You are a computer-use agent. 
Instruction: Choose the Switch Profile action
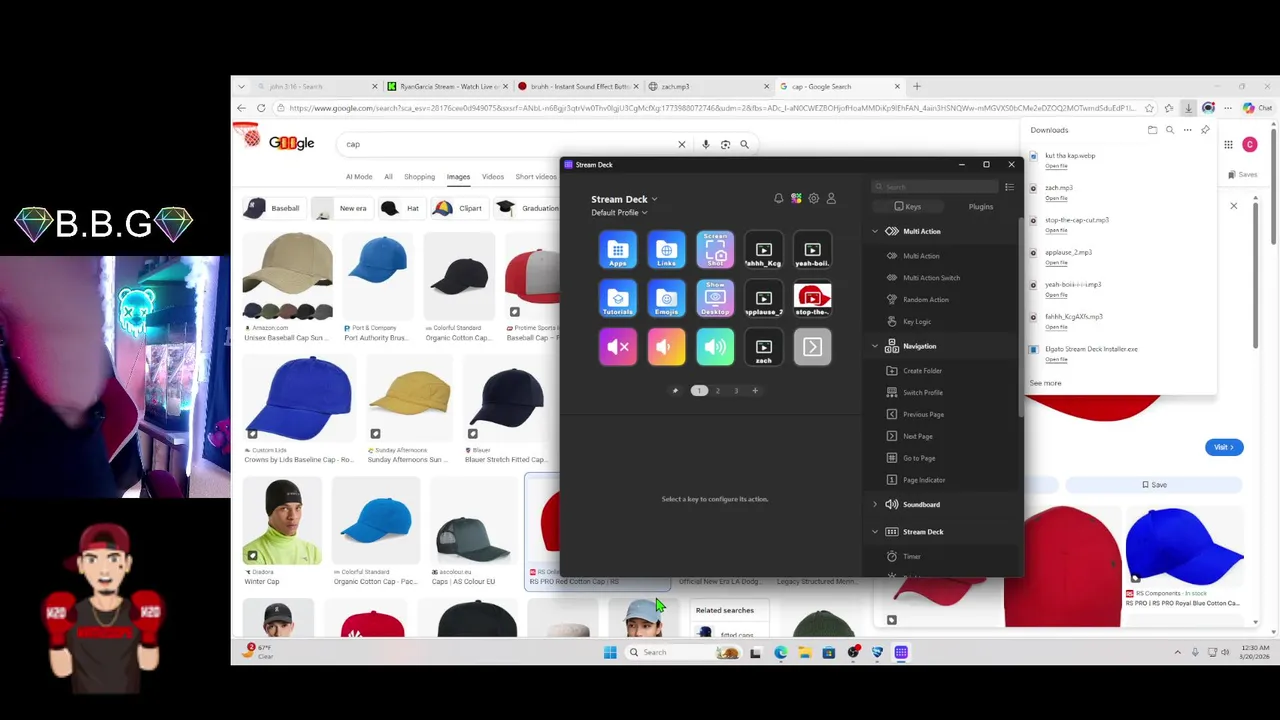click(x=923, y=393)
